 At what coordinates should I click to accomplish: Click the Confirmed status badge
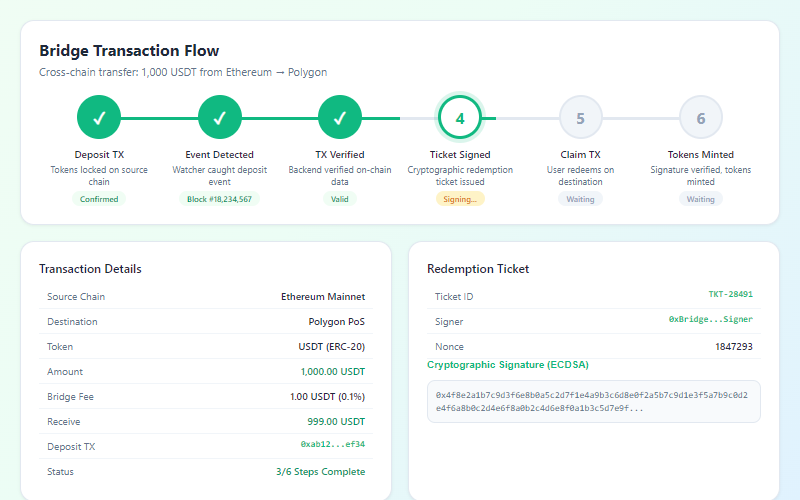[99, 199]
